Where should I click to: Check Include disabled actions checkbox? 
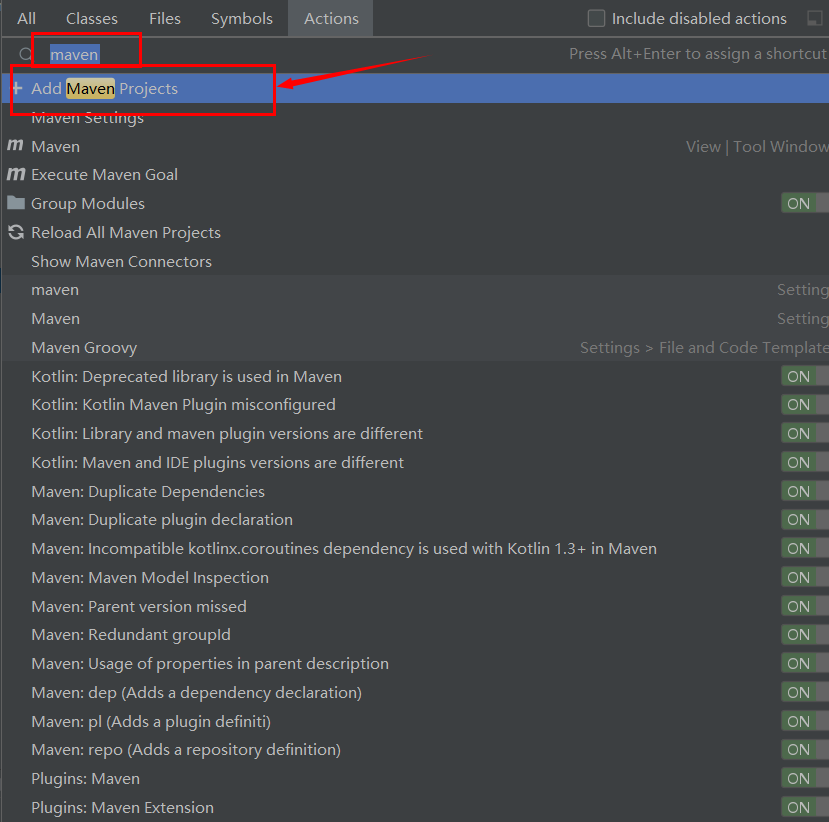pos(596,19)
